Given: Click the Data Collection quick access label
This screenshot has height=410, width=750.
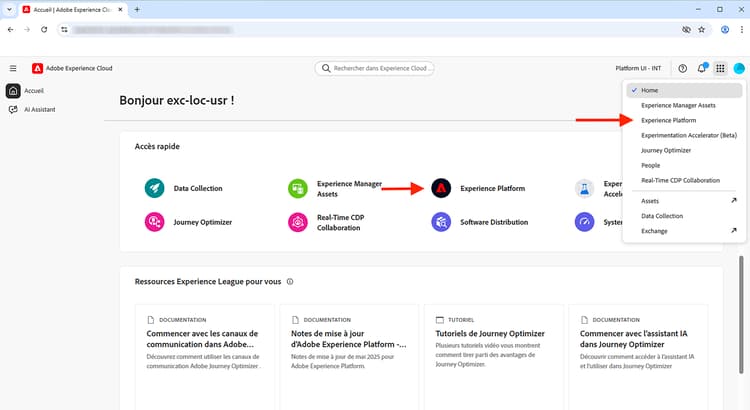Looking at the screenshot, I should click(198, 188).
